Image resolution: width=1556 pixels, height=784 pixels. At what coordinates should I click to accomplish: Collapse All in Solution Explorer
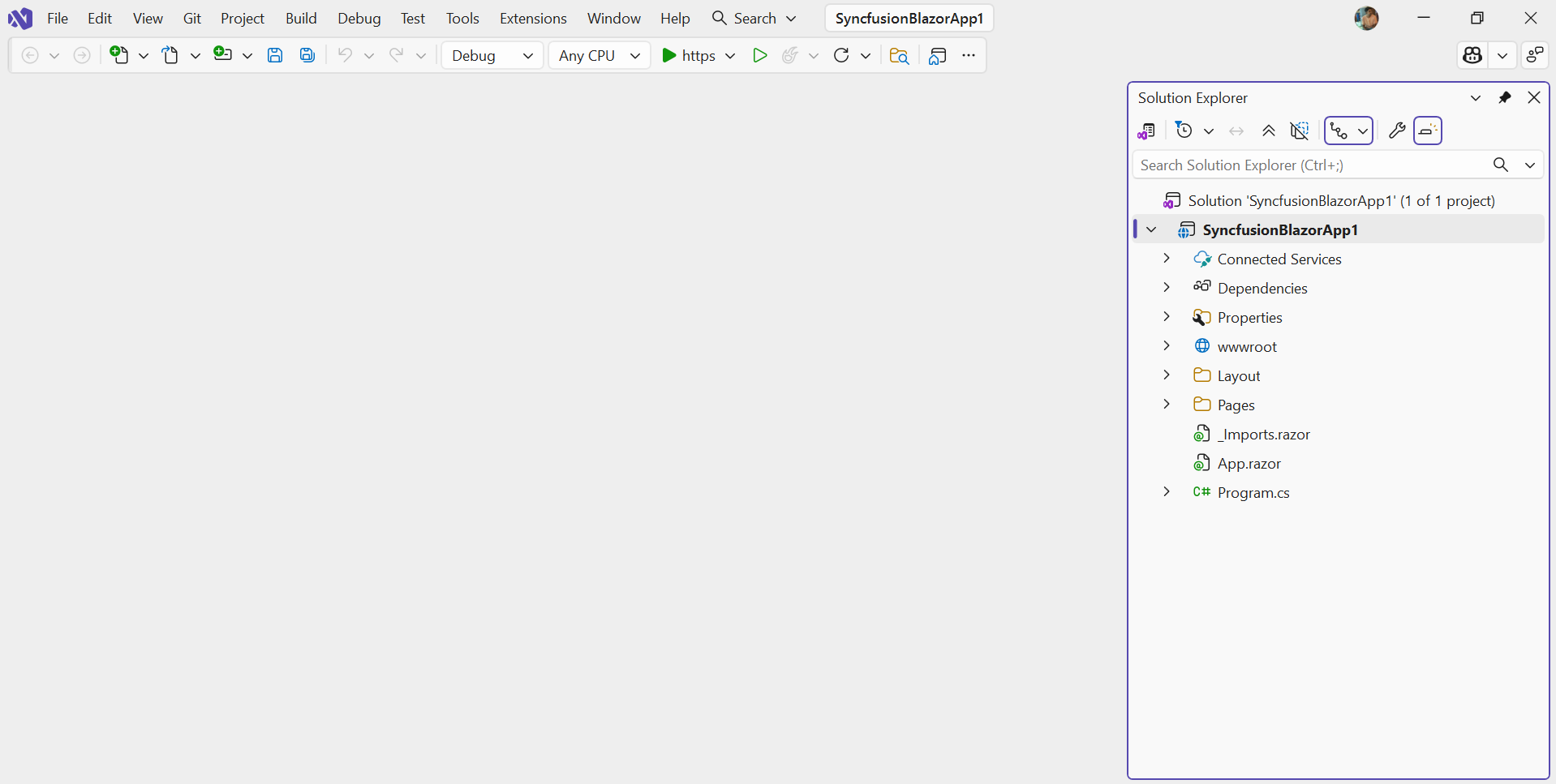point(1269,131)
